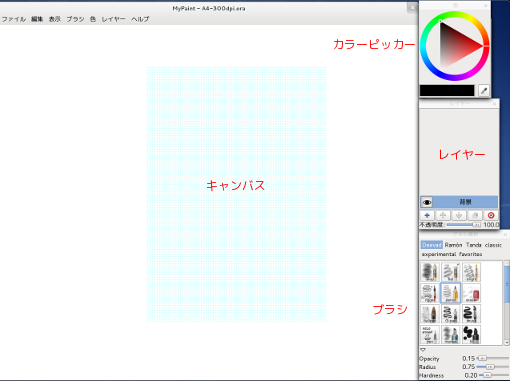Click the brush list vertical scrollbar
Screen dimensions: 510x381
507,303
